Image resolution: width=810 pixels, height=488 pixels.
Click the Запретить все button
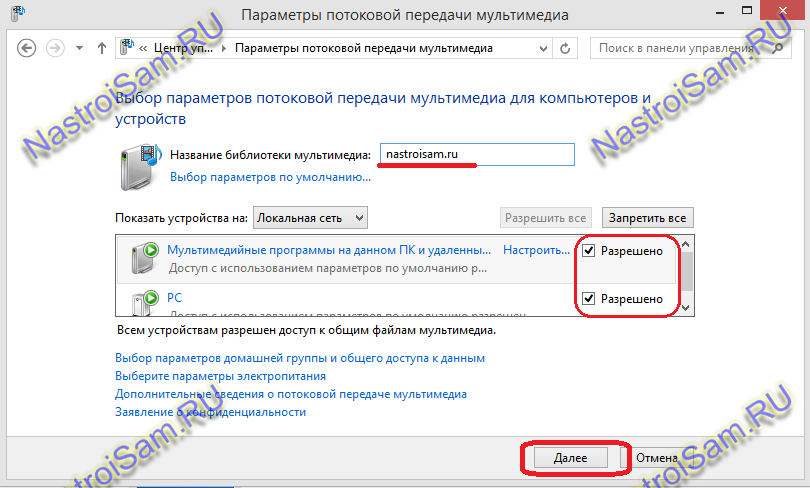(x=647, y=218)
